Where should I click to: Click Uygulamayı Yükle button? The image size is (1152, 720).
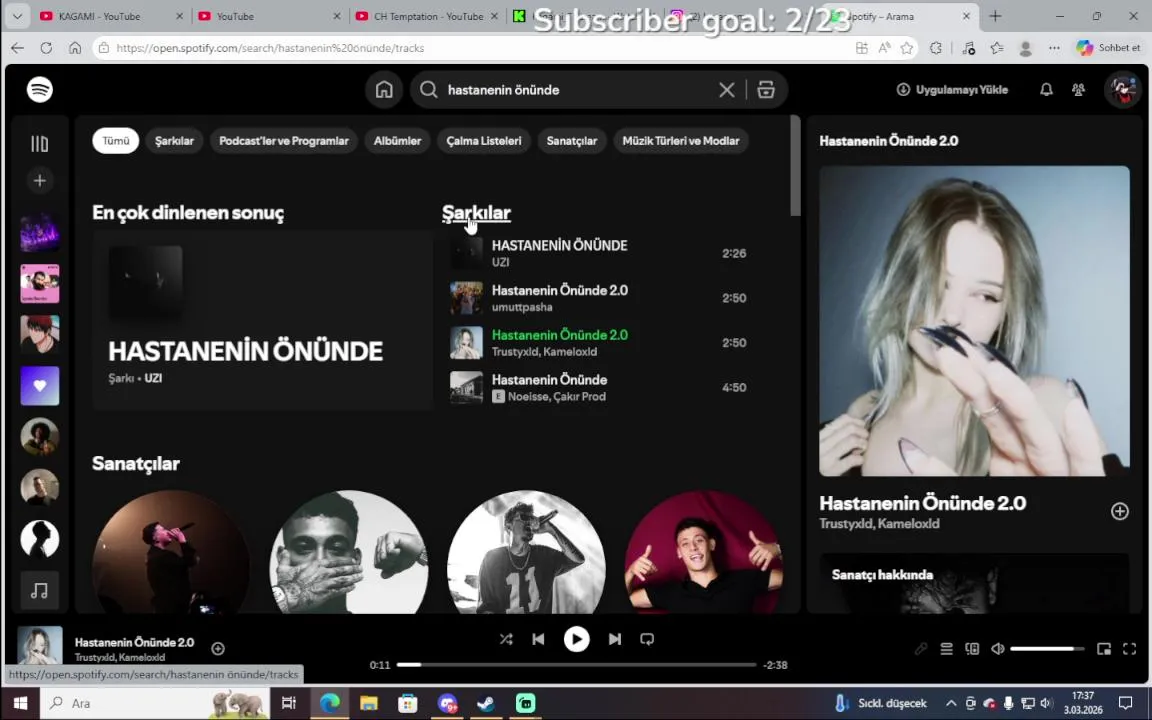click(x=952, y=90)
